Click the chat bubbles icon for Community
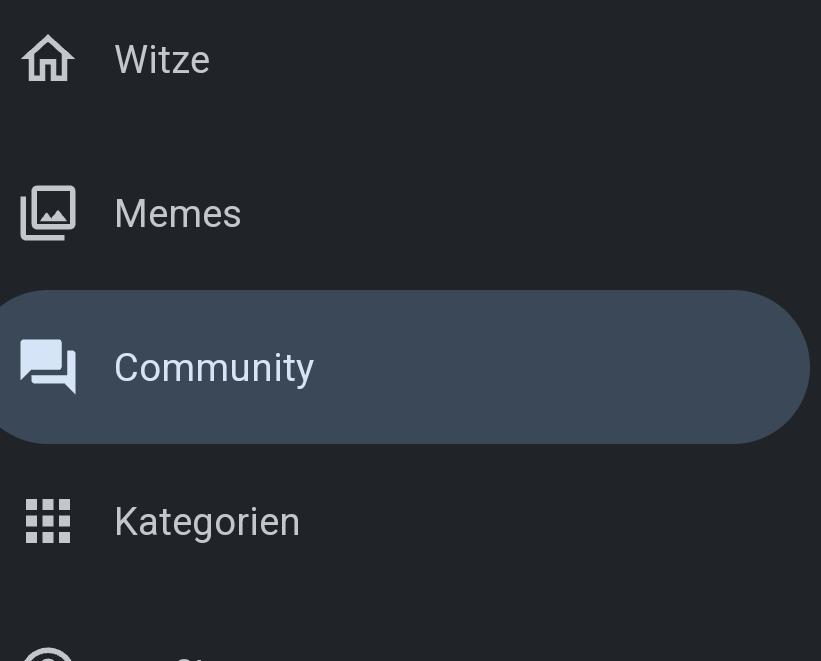Screen dimensions: 821x661 [x=48, y=367]
